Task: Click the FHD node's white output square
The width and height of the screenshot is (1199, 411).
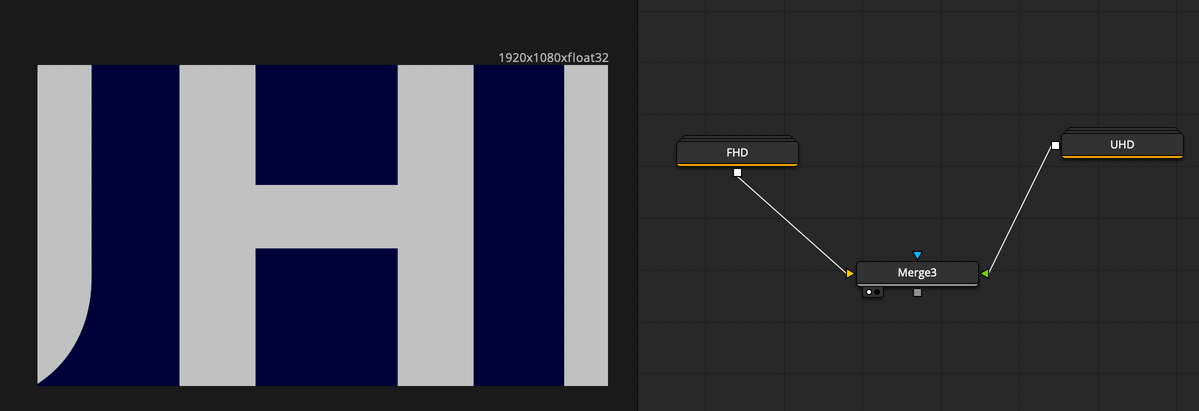Action: (737, 173)
